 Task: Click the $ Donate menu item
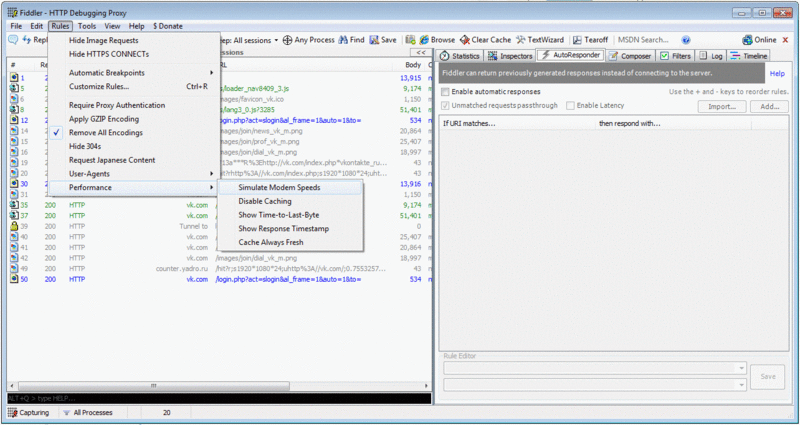point(167,26)
